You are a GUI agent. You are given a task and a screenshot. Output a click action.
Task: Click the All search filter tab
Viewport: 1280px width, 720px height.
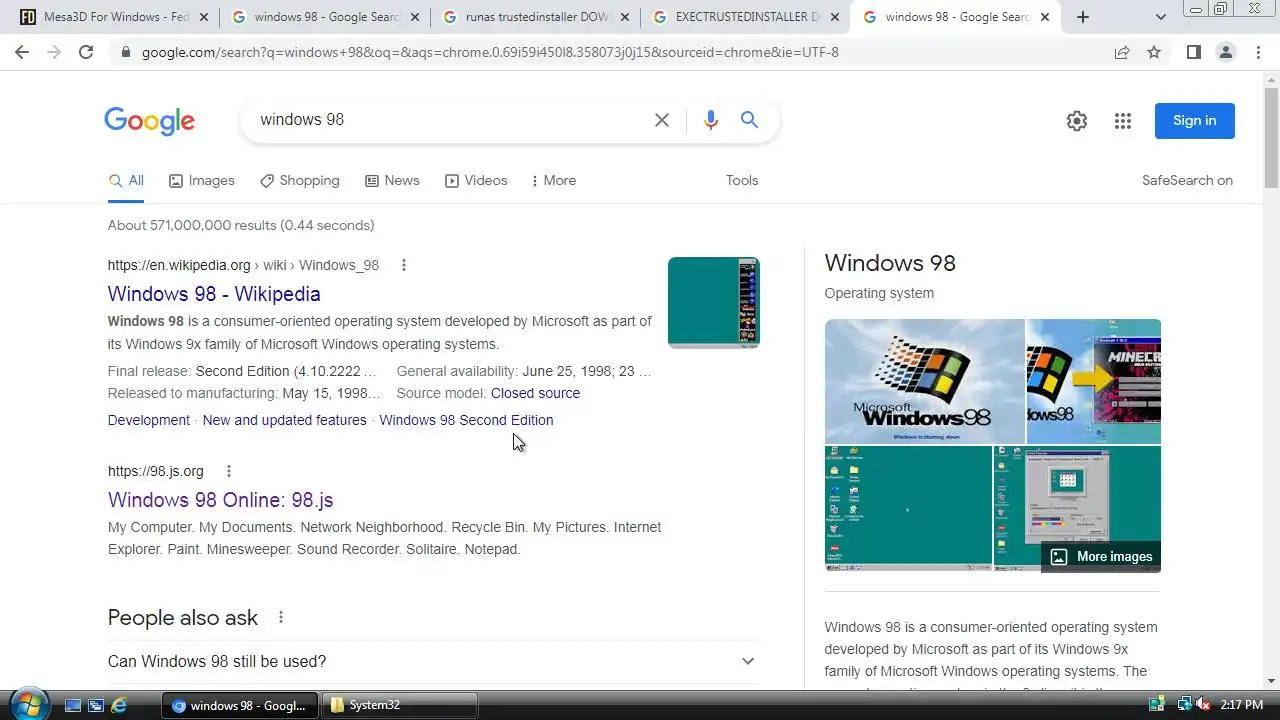click(126, 181)
